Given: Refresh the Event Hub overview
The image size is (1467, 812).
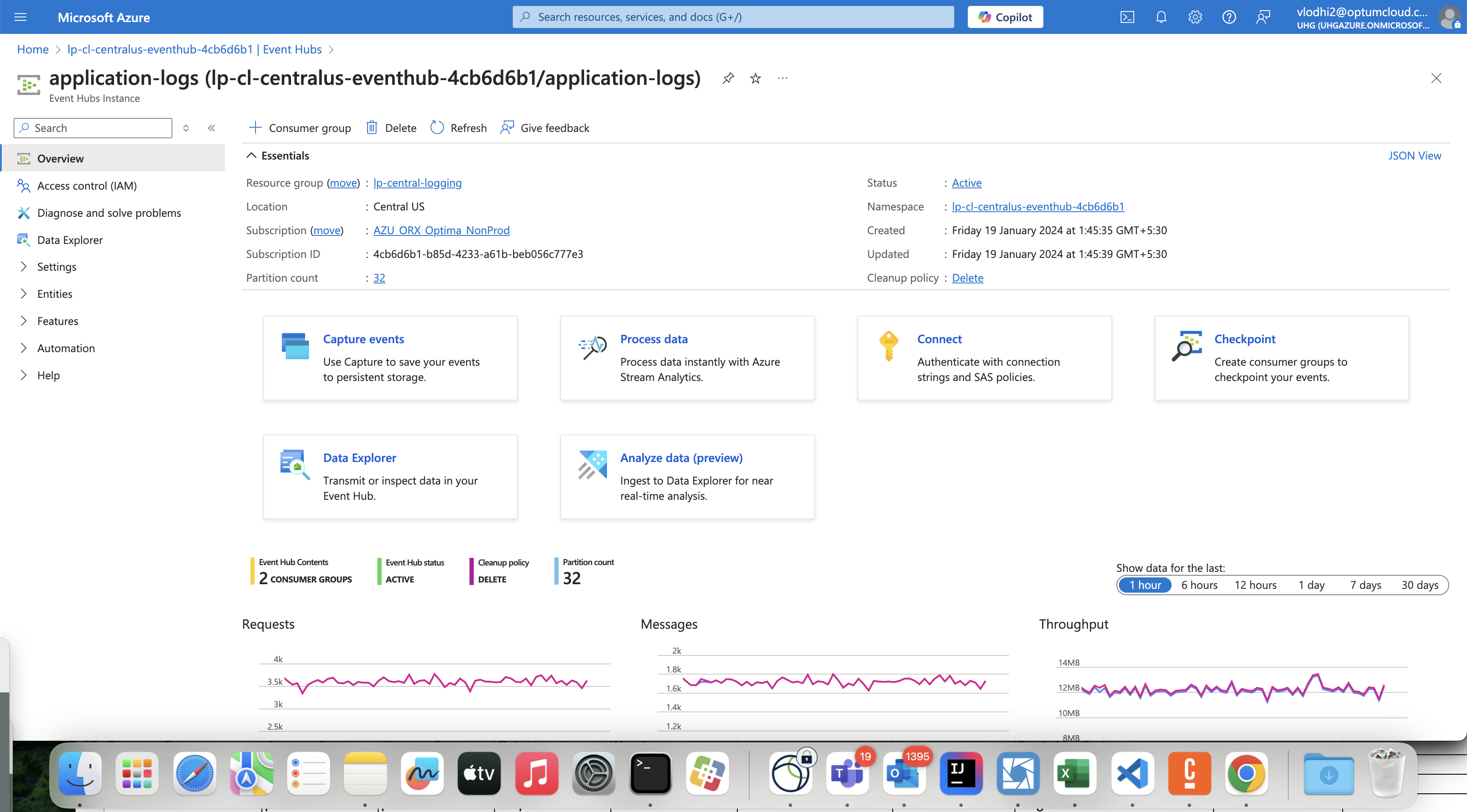Looking at the screenshot, I should 458,128.
